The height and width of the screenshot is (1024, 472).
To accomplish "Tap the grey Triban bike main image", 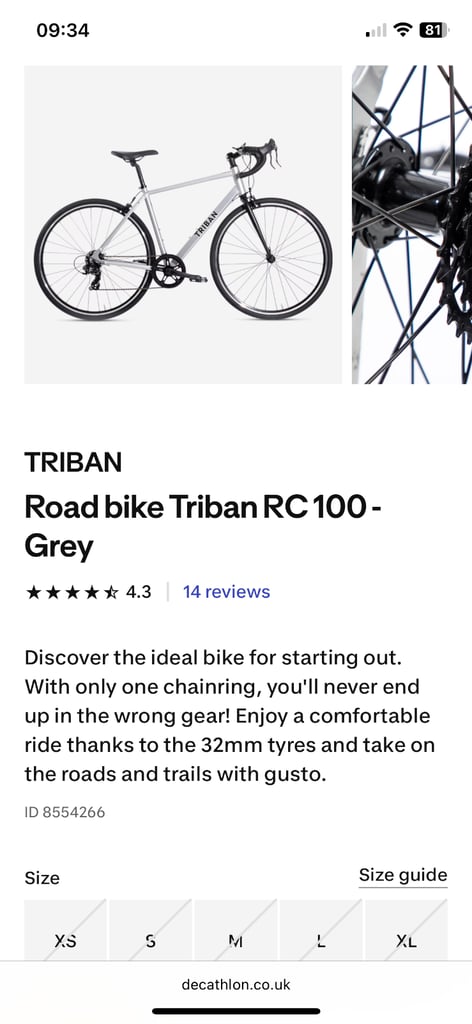I will point(183,225).
